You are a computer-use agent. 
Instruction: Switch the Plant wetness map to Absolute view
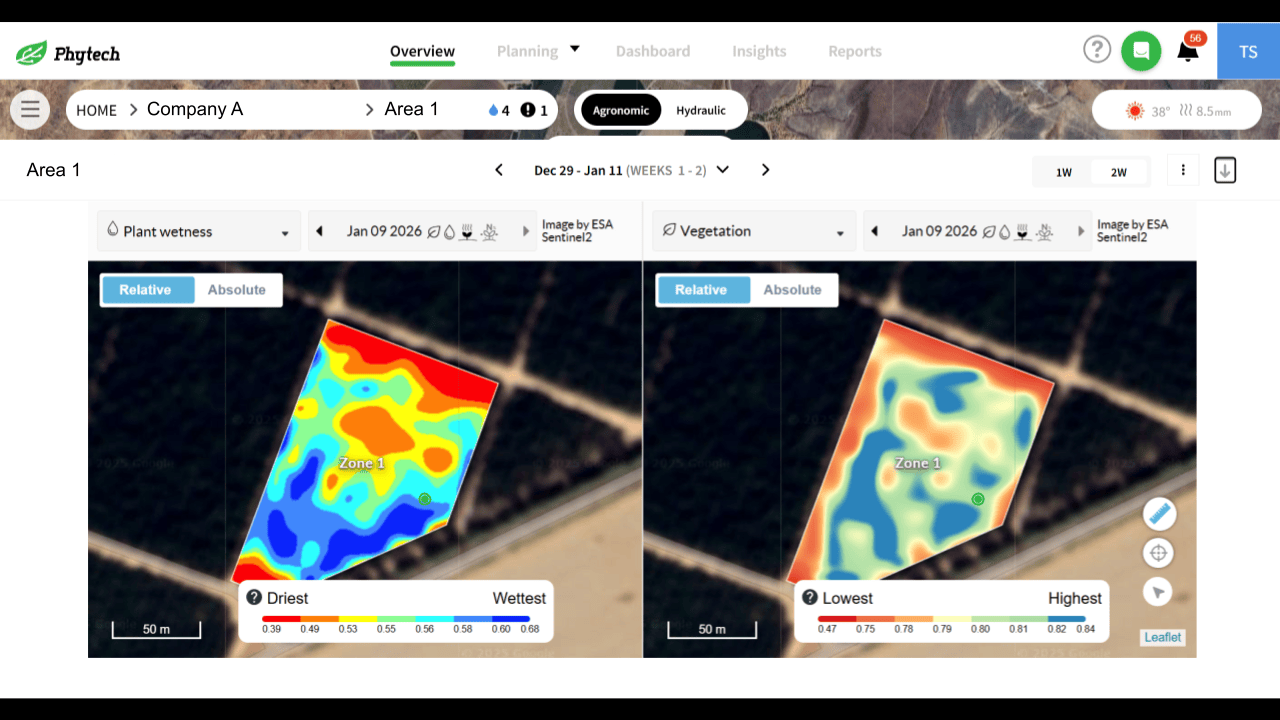click(237, 289)
